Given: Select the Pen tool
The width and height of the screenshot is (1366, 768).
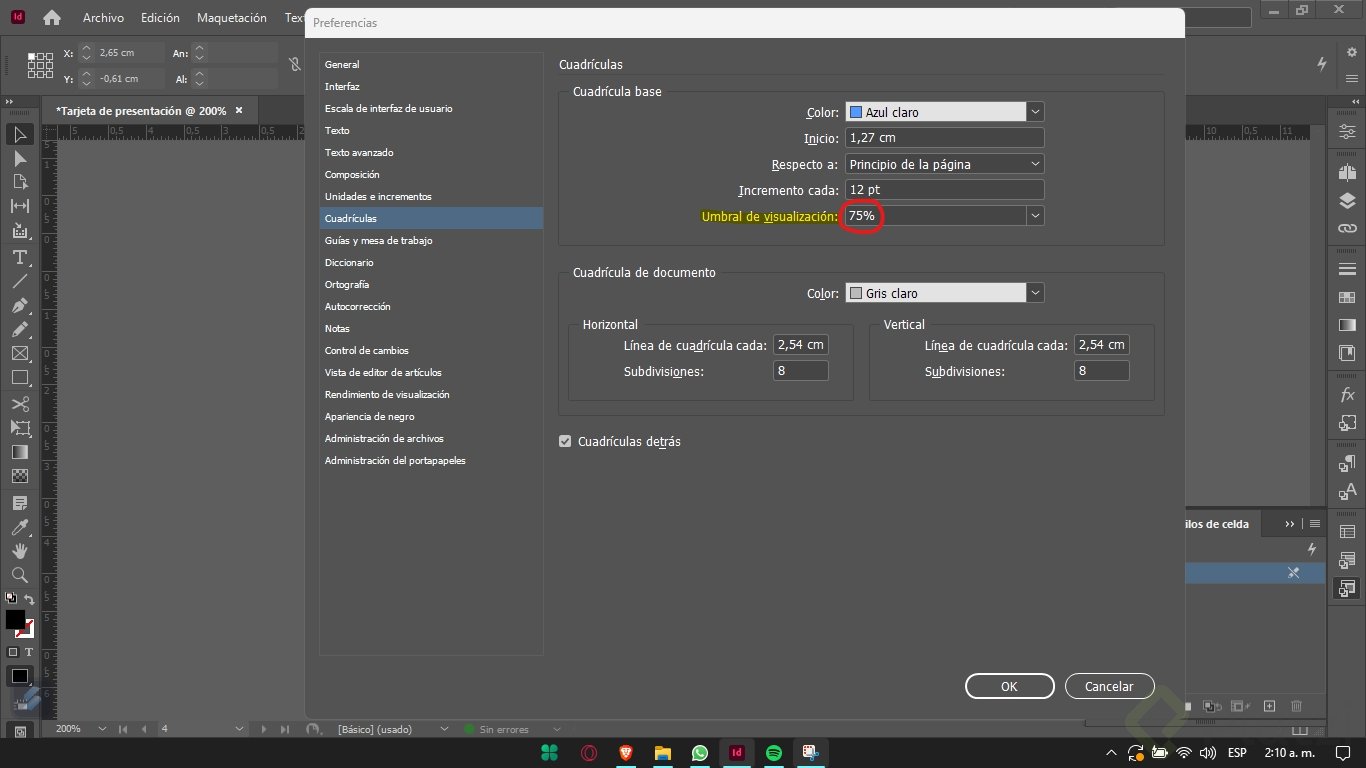Looking at the screenshot, I should tap(20, 305).
